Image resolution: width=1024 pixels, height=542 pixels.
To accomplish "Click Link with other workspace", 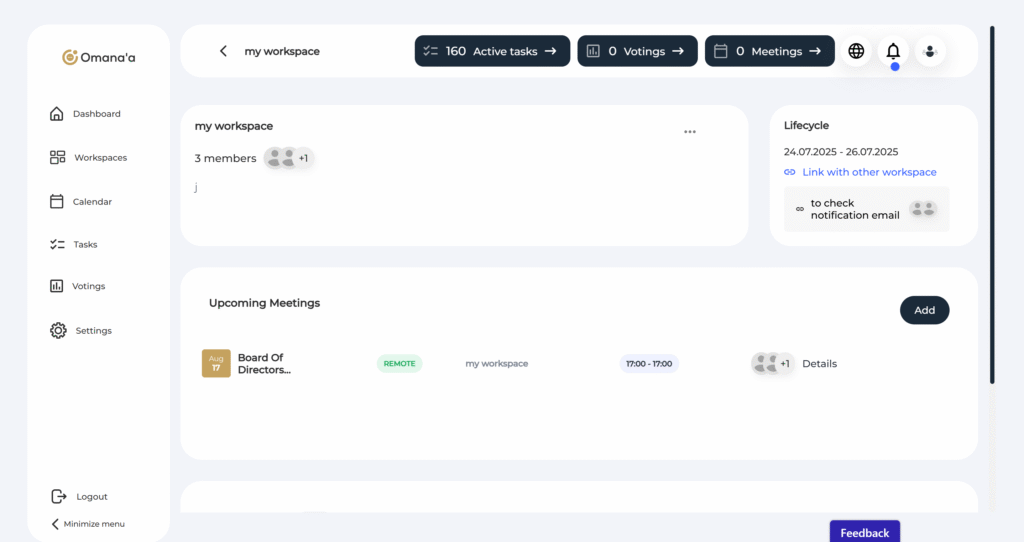I will 868,172.
